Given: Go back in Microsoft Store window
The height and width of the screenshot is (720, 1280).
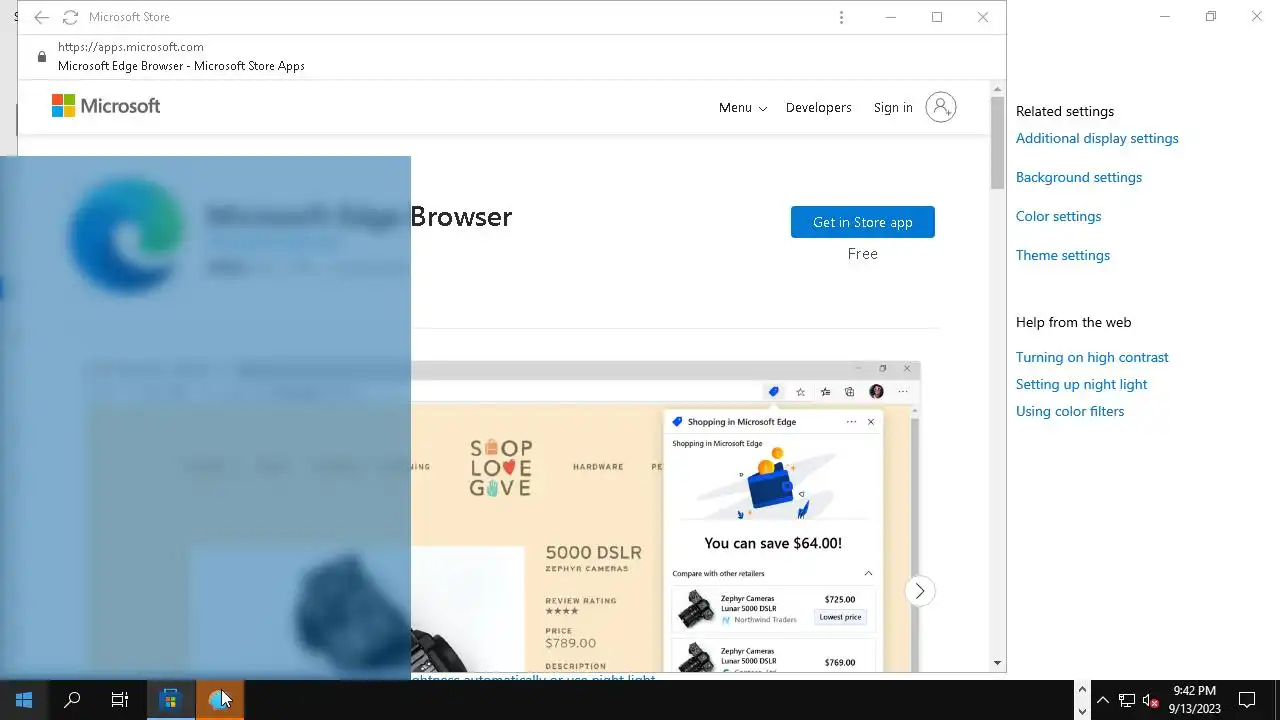Looking at the screenshot, I should pos(41,17).
